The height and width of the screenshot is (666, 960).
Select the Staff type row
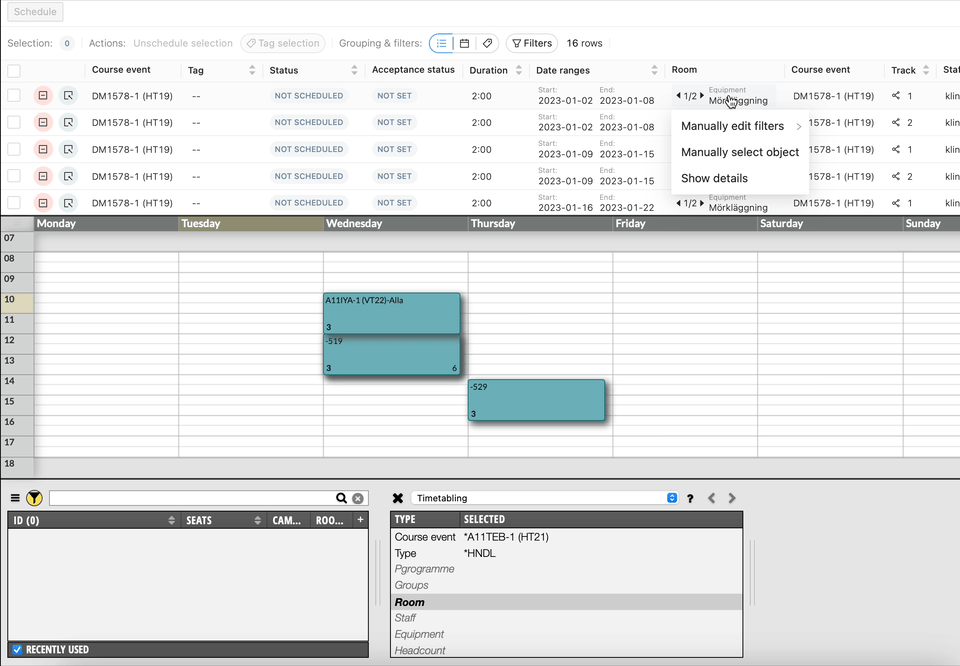566,618
